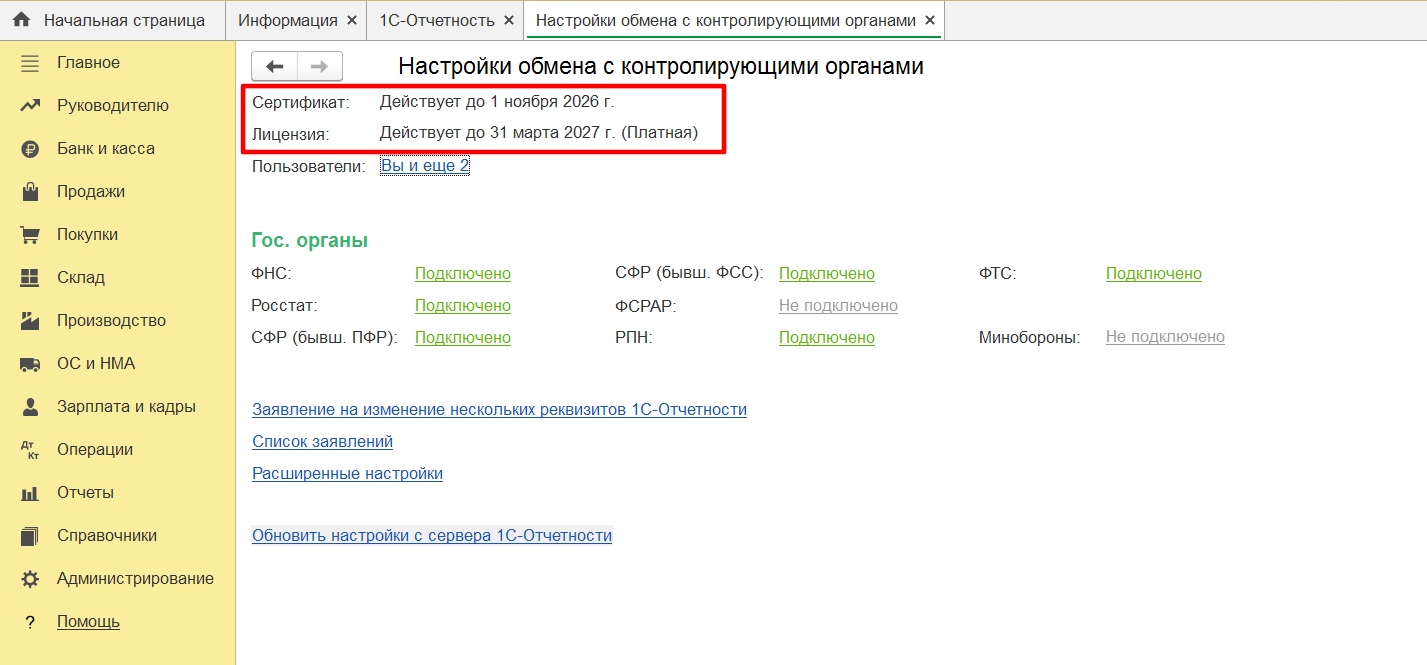Image resolution: width=1427 pixels, height=665 pixels.
Task: Click the page title Настройки обмена с контролирующими органами
Action: [661, 67]
